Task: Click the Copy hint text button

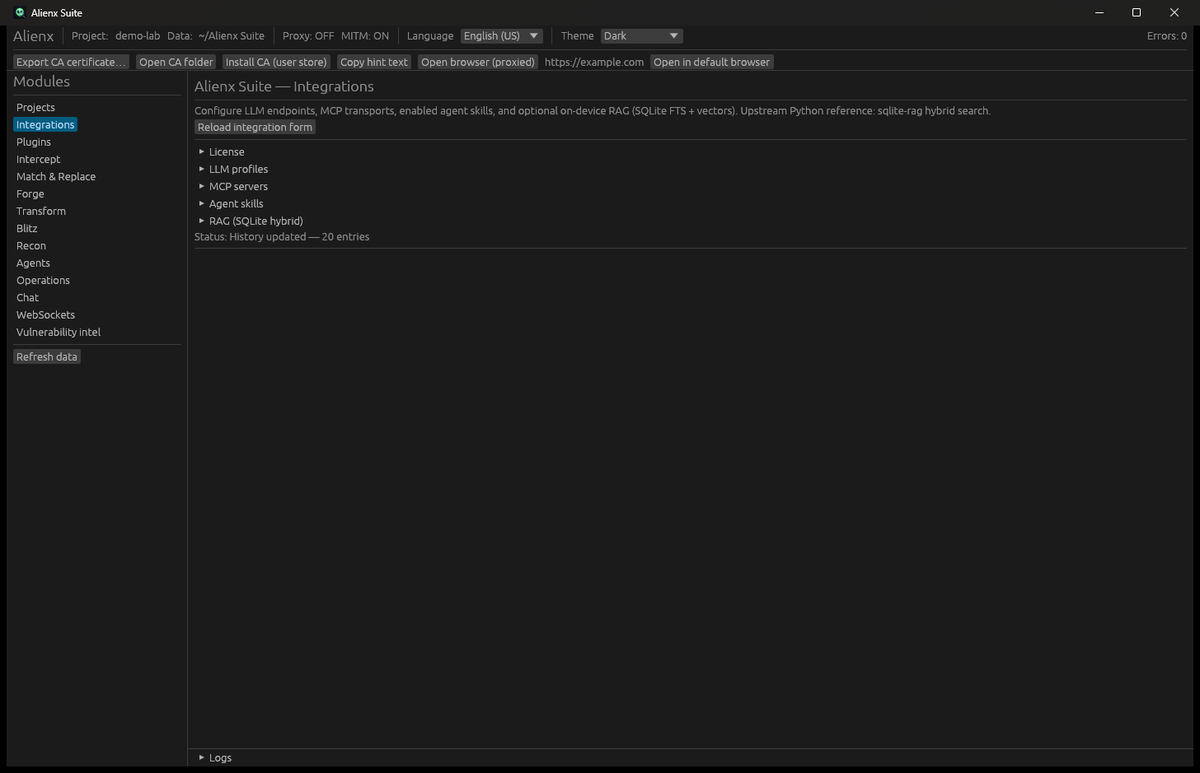Action: pyautogui.click(x=374, y=62)
